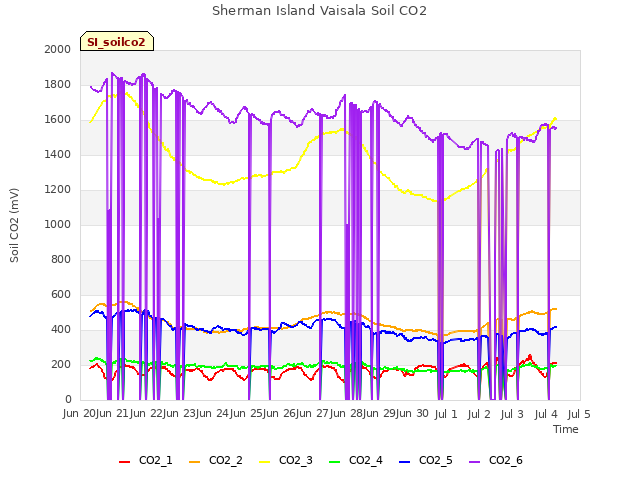Select the CO2_4 legend label
This screenshot has height=480, width=640.
[366, 461]
